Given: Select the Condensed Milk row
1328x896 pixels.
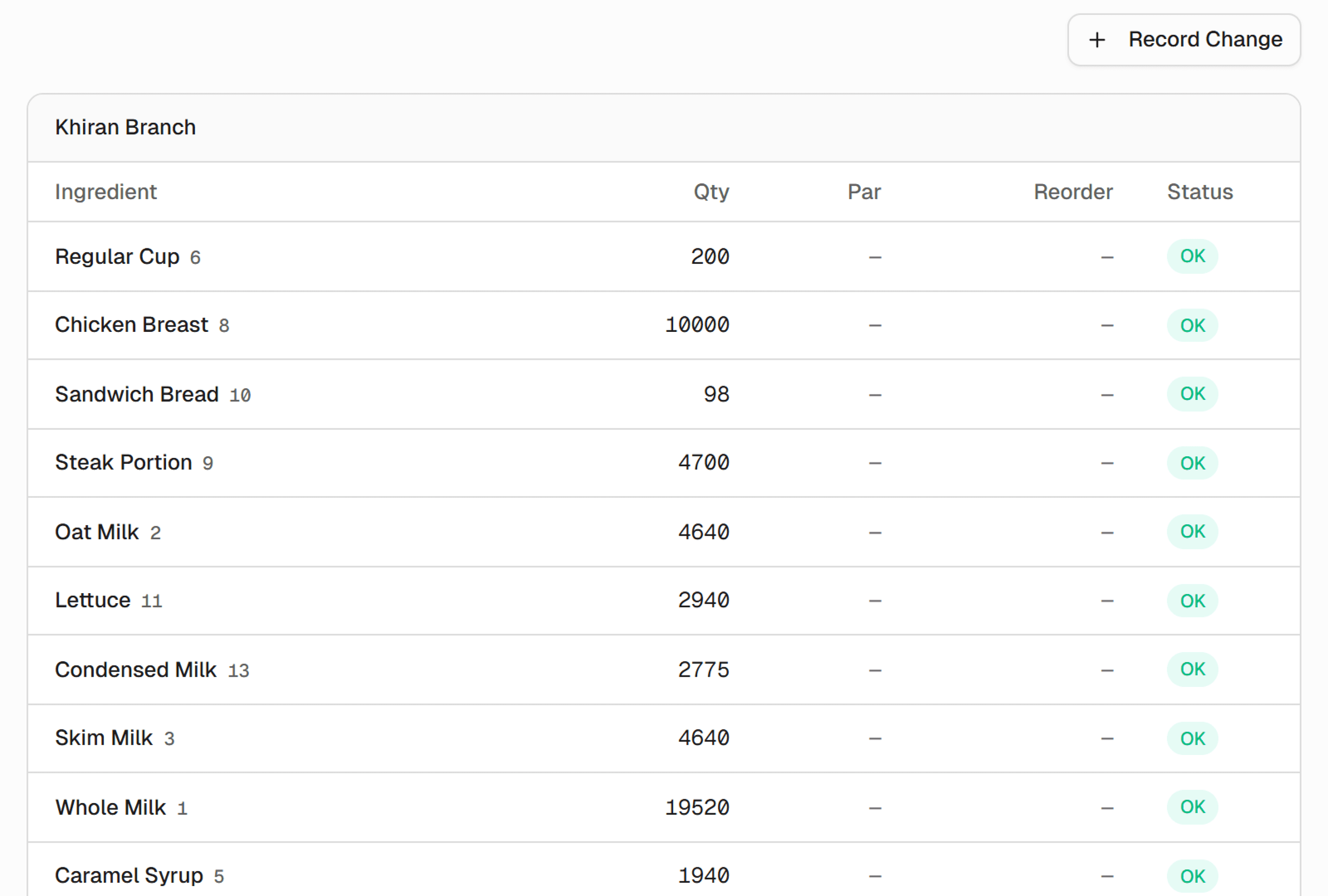Looking at the screenshot, I should click(136, 670).
